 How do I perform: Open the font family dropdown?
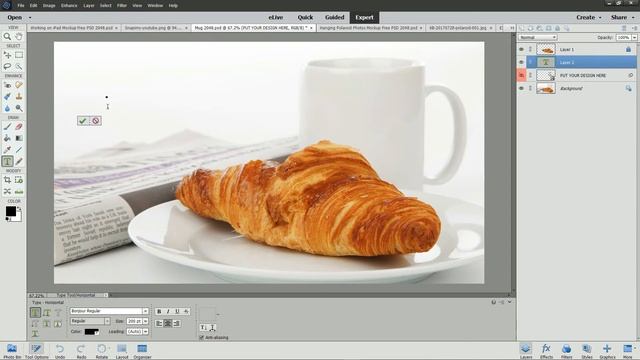145,311
